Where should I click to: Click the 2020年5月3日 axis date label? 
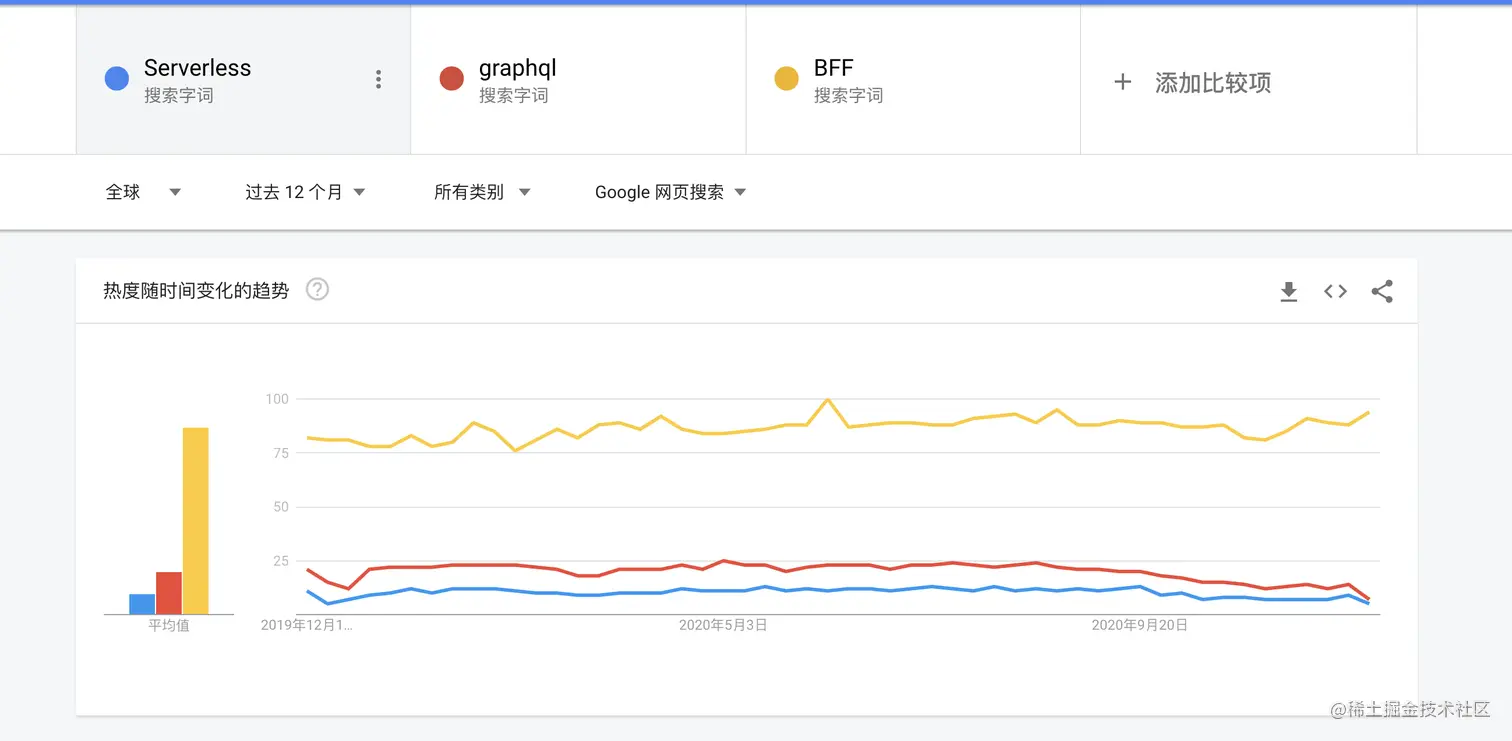coord(723,625)
